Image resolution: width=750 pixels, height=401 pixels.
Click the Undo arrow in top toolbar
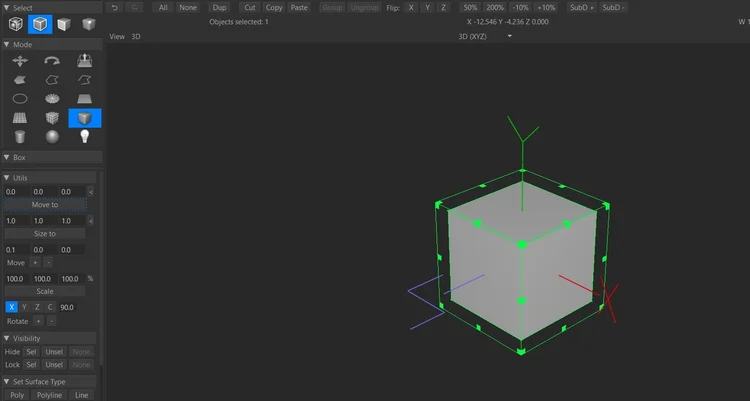(115, 8)
